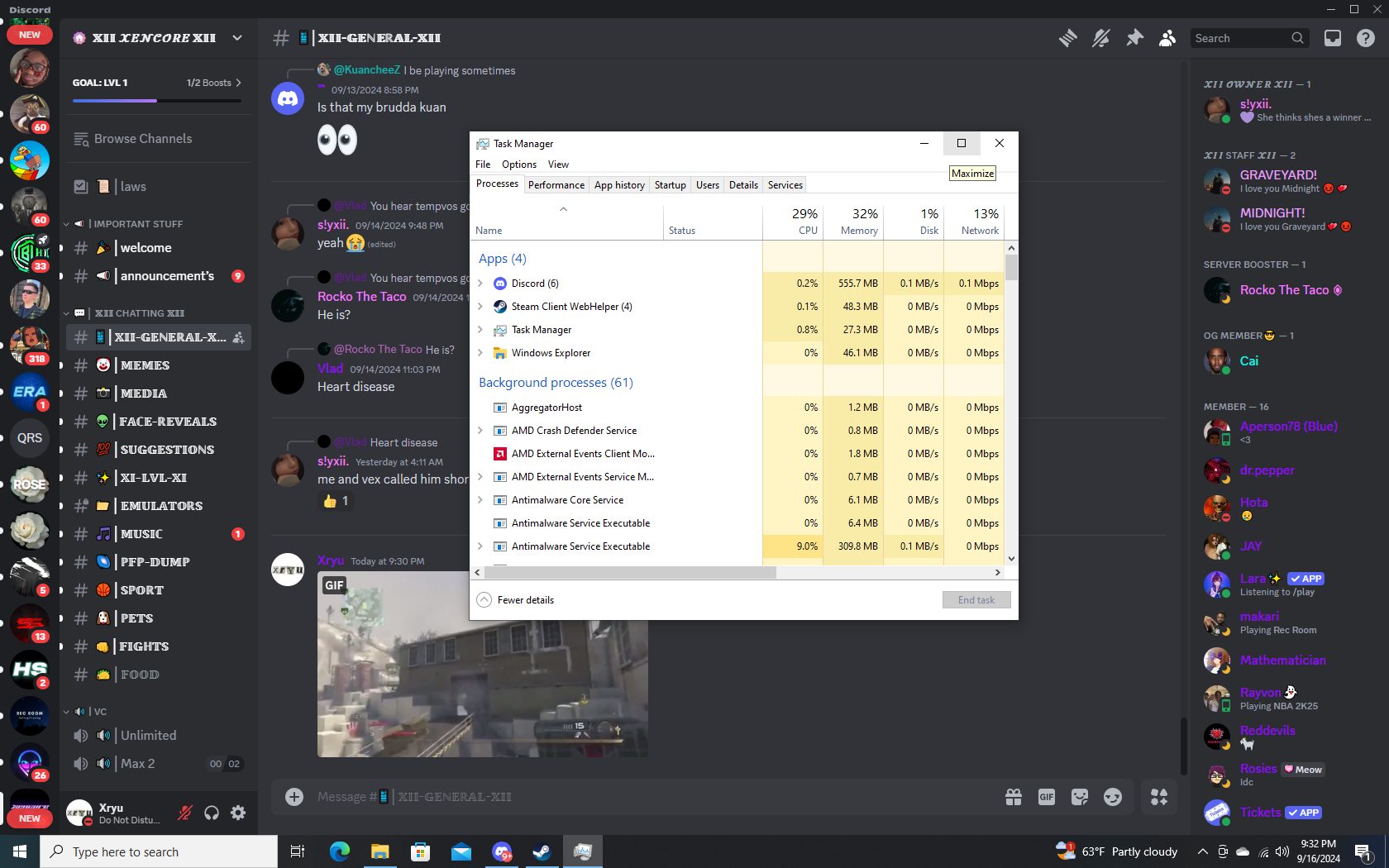Expand AMD Crash Defender Service row
Image resolution: width=1389 pixels, height=868 pixels.
[x=480, y=431]
